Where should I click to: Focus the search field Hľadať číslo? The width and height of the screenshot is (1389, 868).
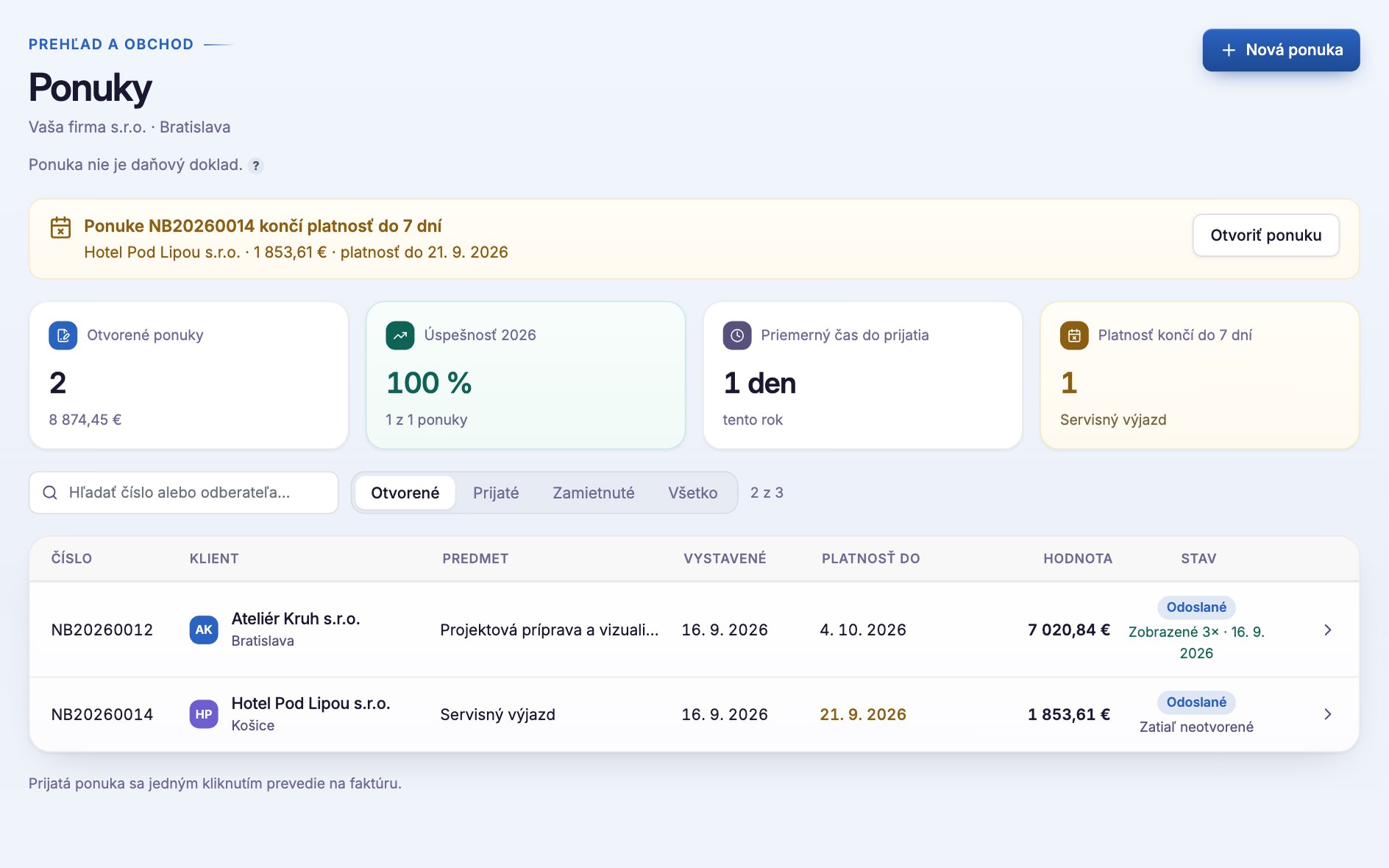coord(183,493)
